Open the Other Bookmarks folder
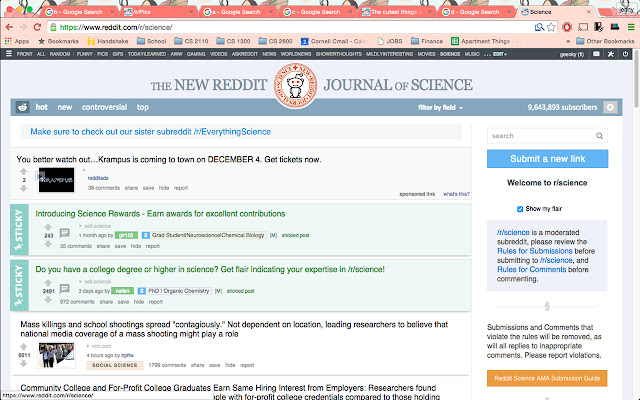The image size is (640, 400). pyautogui.click(x=605, y=41)
